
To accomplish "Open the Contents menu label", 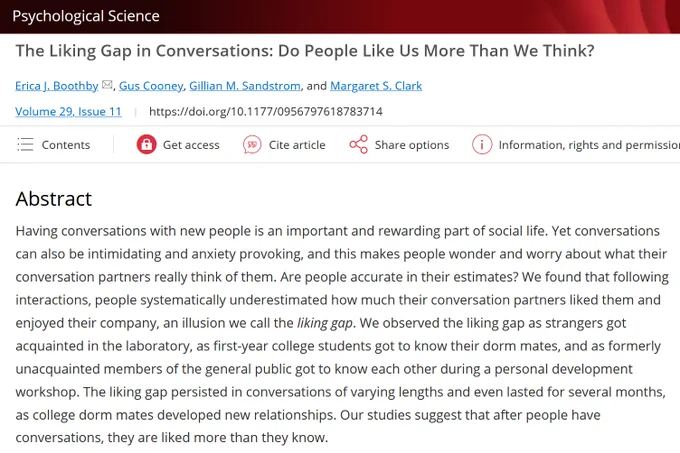I will tap(66, 145).
